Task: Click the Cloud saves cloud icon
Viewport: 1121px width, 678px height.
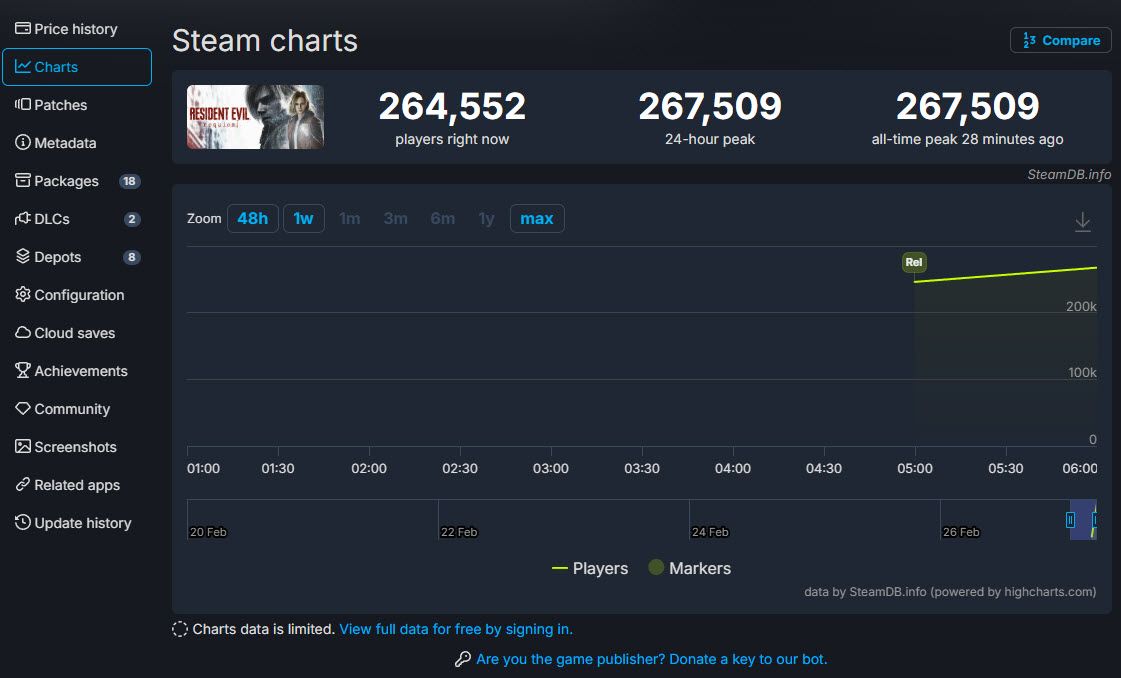Action: pyautogui.click(x=23, y=333)
